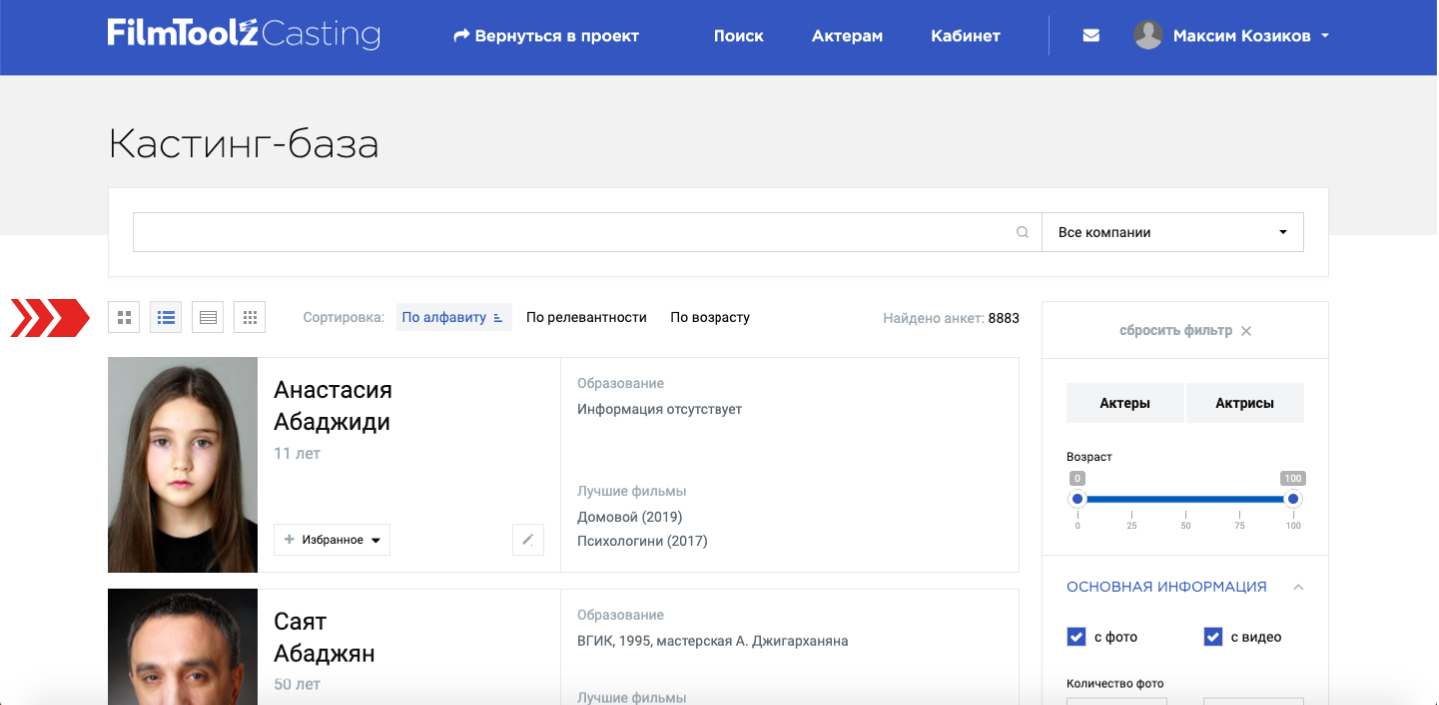Open the Актерам menu item
Viewport: 1439px width, 705px height.
tap(847, 36)
